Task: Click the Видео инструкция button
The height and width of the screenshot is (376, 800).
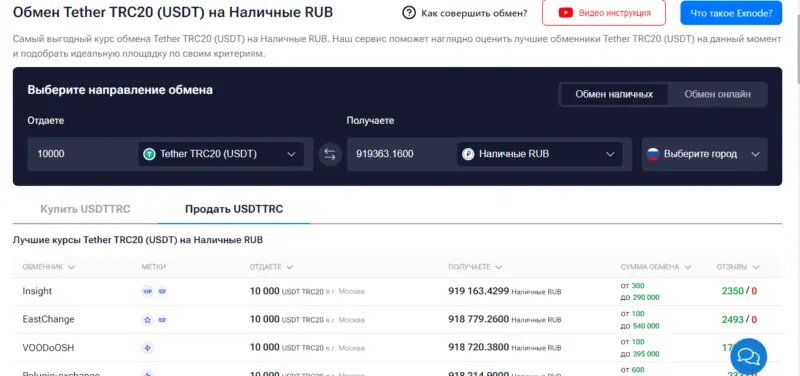Action: (x=604, y=13)
